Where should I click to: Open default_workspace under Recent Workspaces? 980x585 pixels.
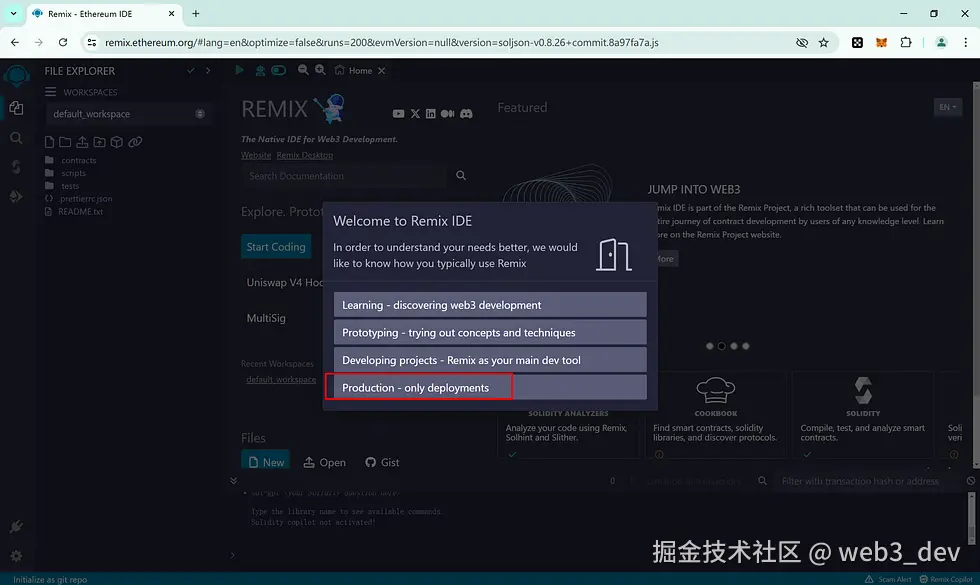click(281, 379)
